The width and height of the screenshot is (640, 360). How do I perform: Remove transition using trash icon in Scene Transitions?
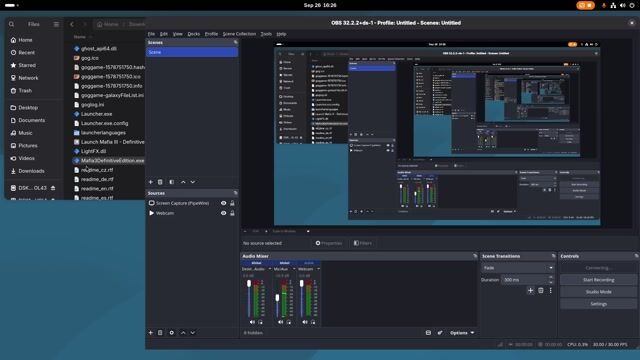coord(541,291)
